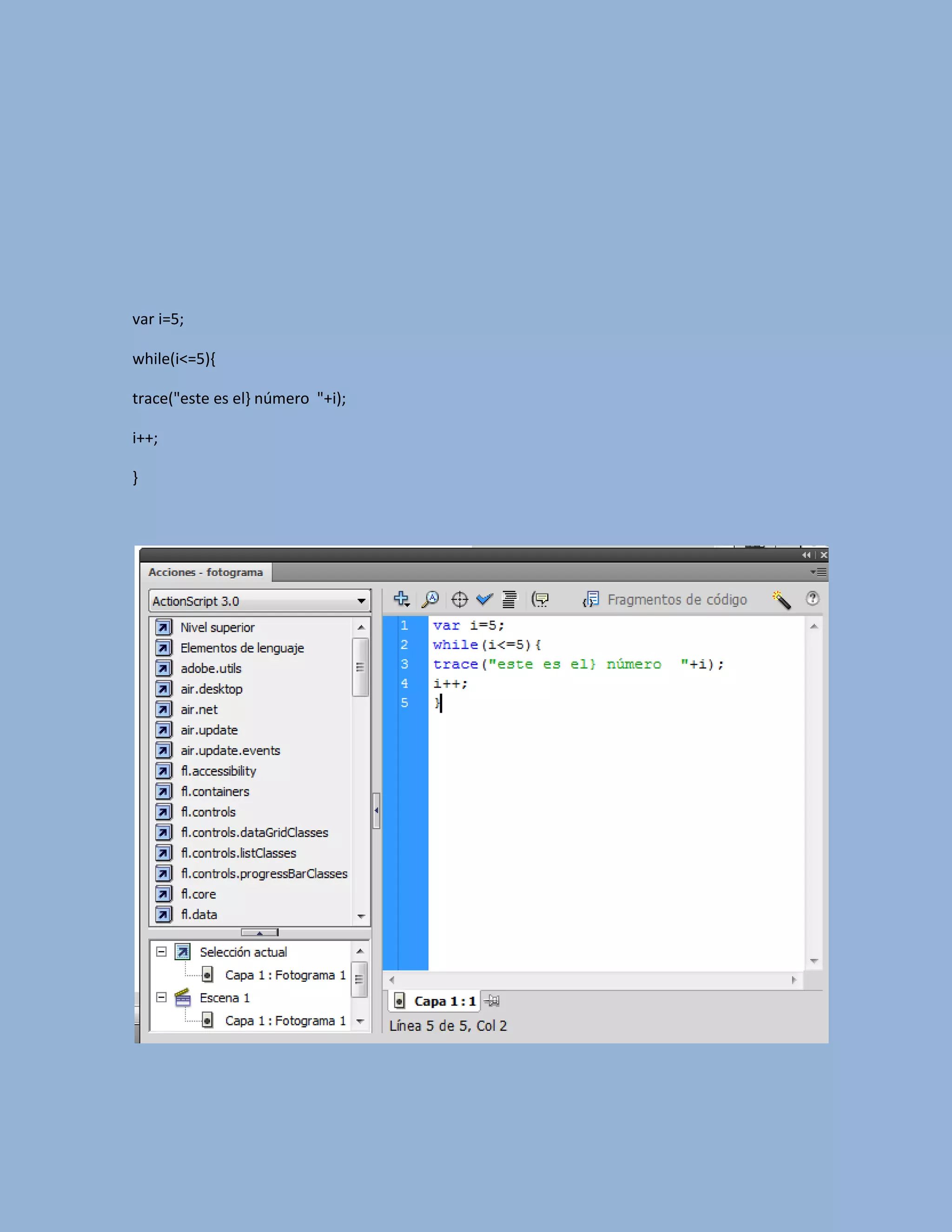
Task: Open the fl.controls.dataGridClasses package
Action: (x=254, y=833)
